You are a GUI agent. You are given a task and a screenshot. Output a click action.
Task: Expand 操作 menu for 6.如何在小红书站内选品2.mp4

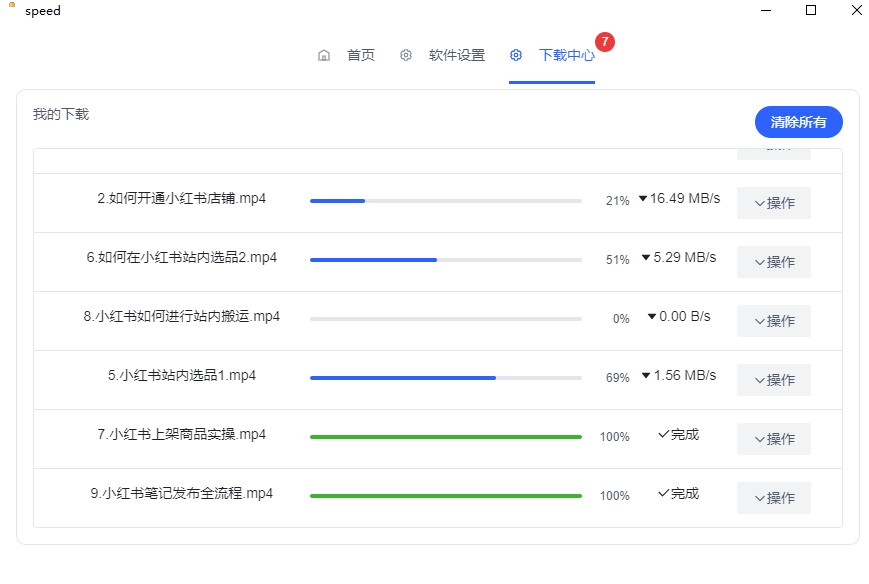pyautogui.click(x=774, y=262)
